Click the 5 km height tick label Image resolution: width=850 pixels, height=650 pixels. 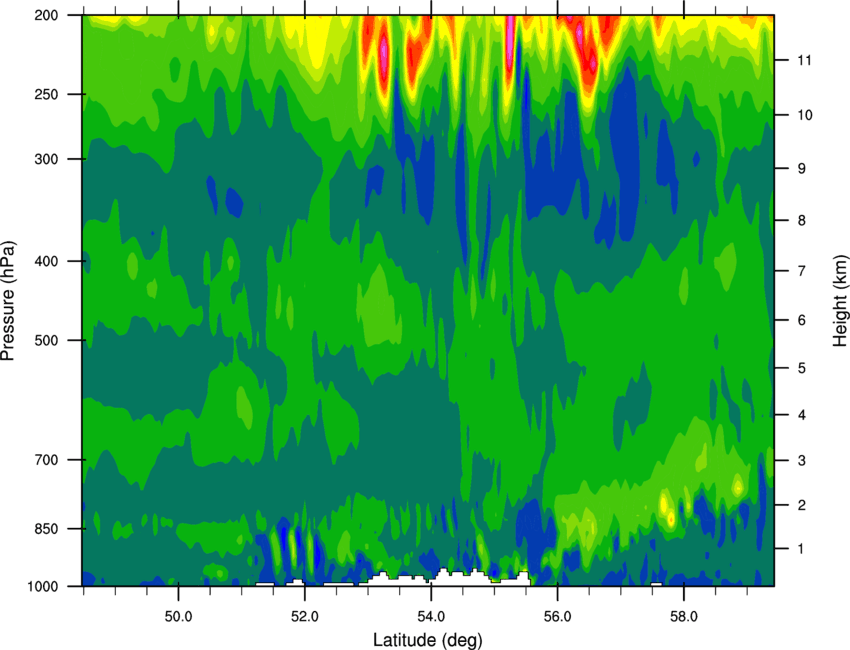click(x=801, y=368)
